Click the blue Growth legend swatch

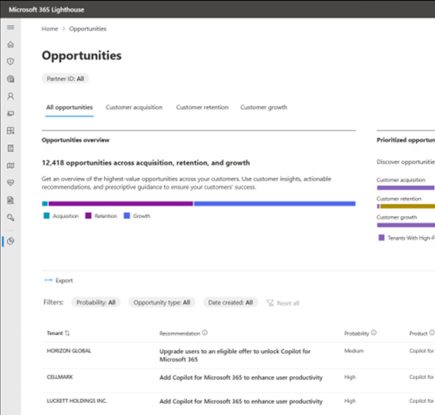tap(127, 216)
